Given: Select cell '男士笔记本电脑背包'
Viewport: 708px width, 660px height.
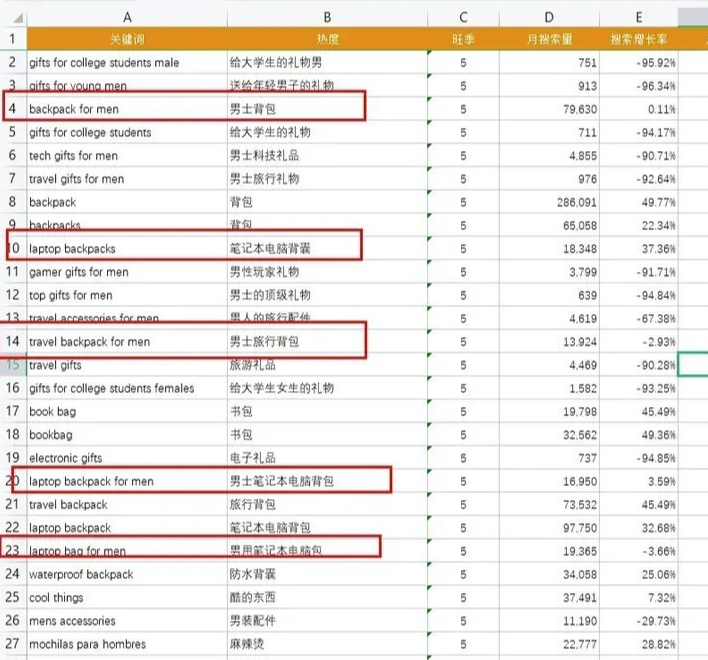Looking at the screenshot, I should (327, 481).
